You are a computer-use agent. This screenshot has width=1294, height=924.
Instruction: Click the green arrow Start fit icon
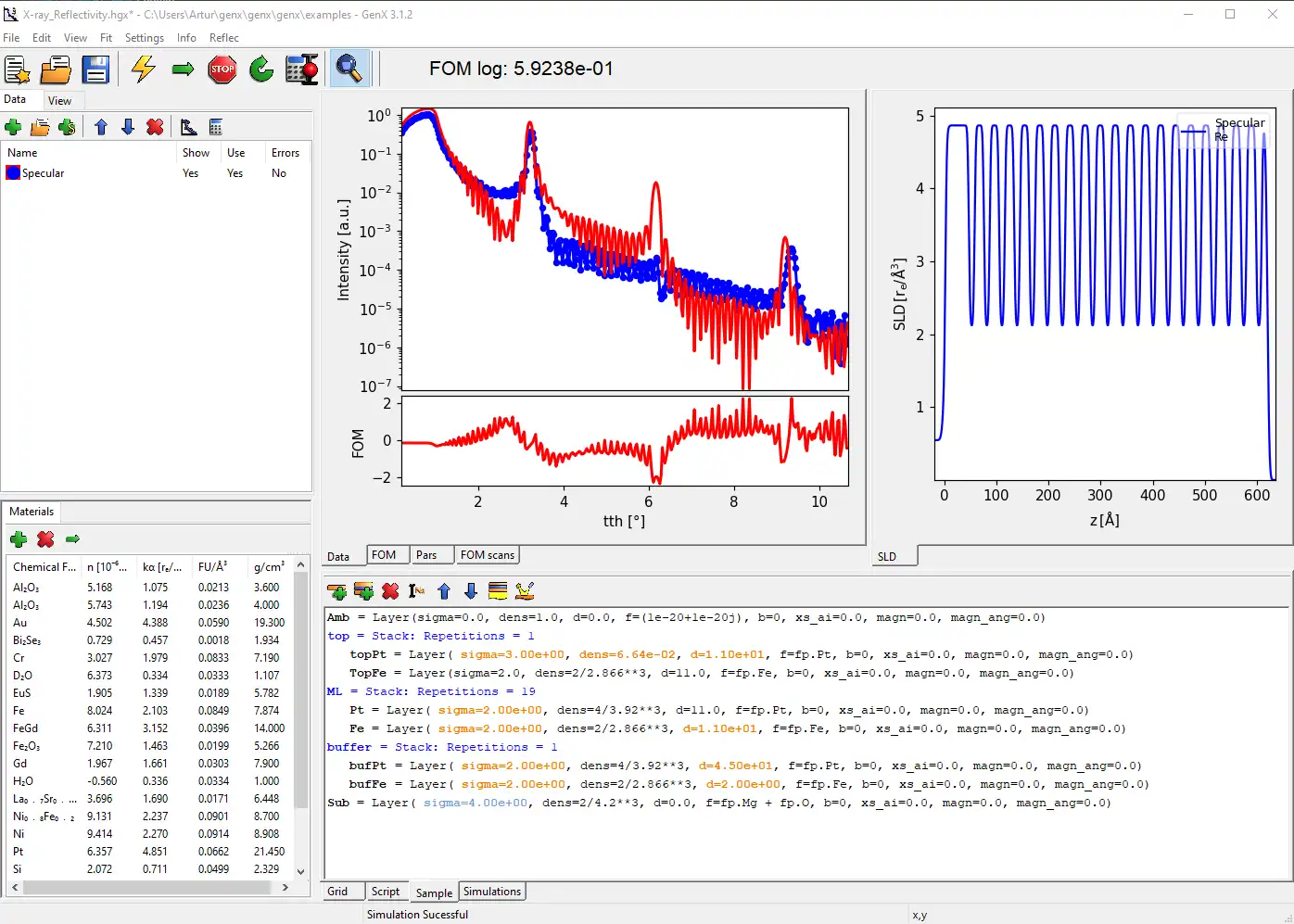(x=183, y=70)
